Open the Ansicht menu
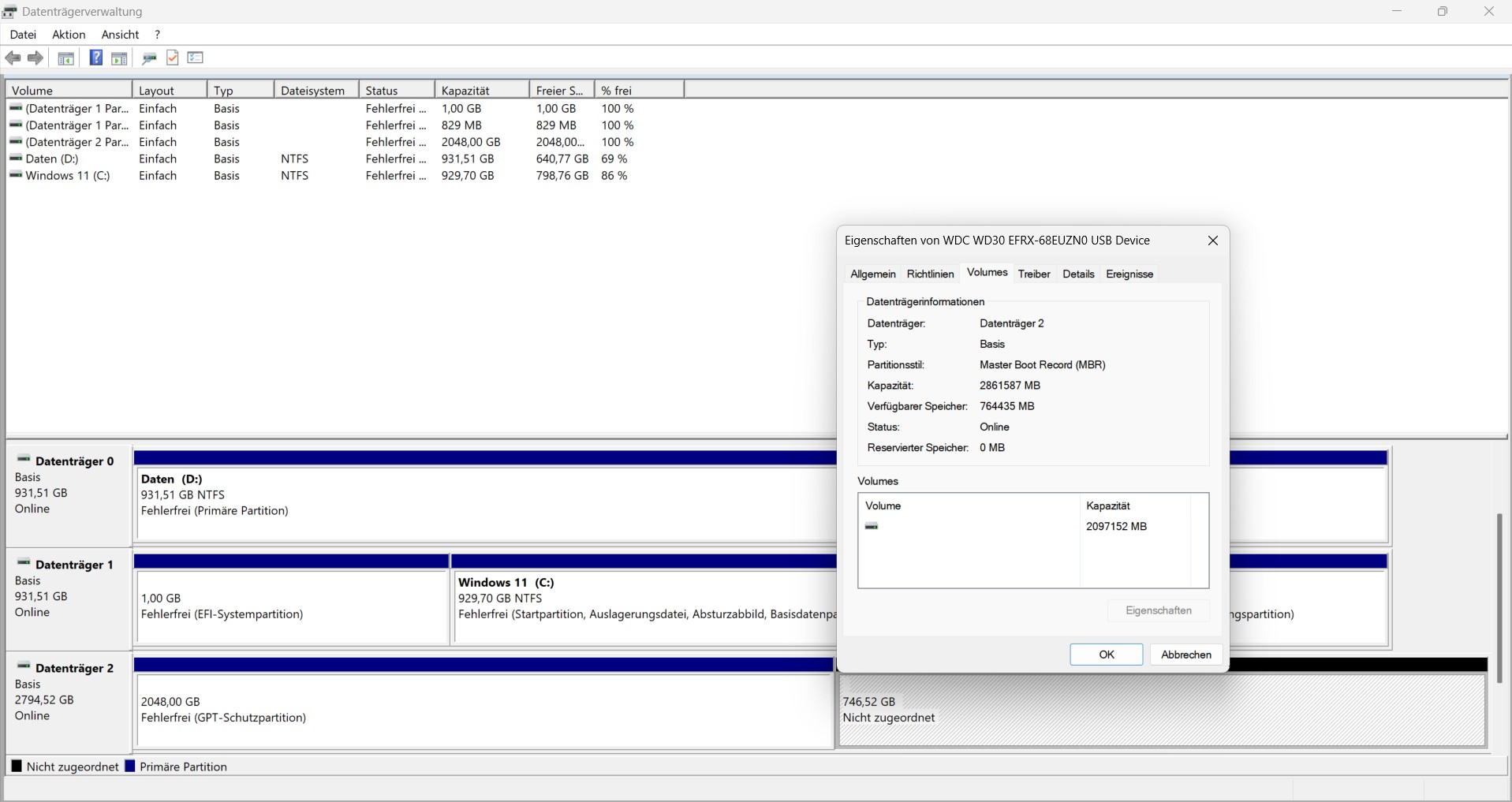 click(x=120, y=35)
